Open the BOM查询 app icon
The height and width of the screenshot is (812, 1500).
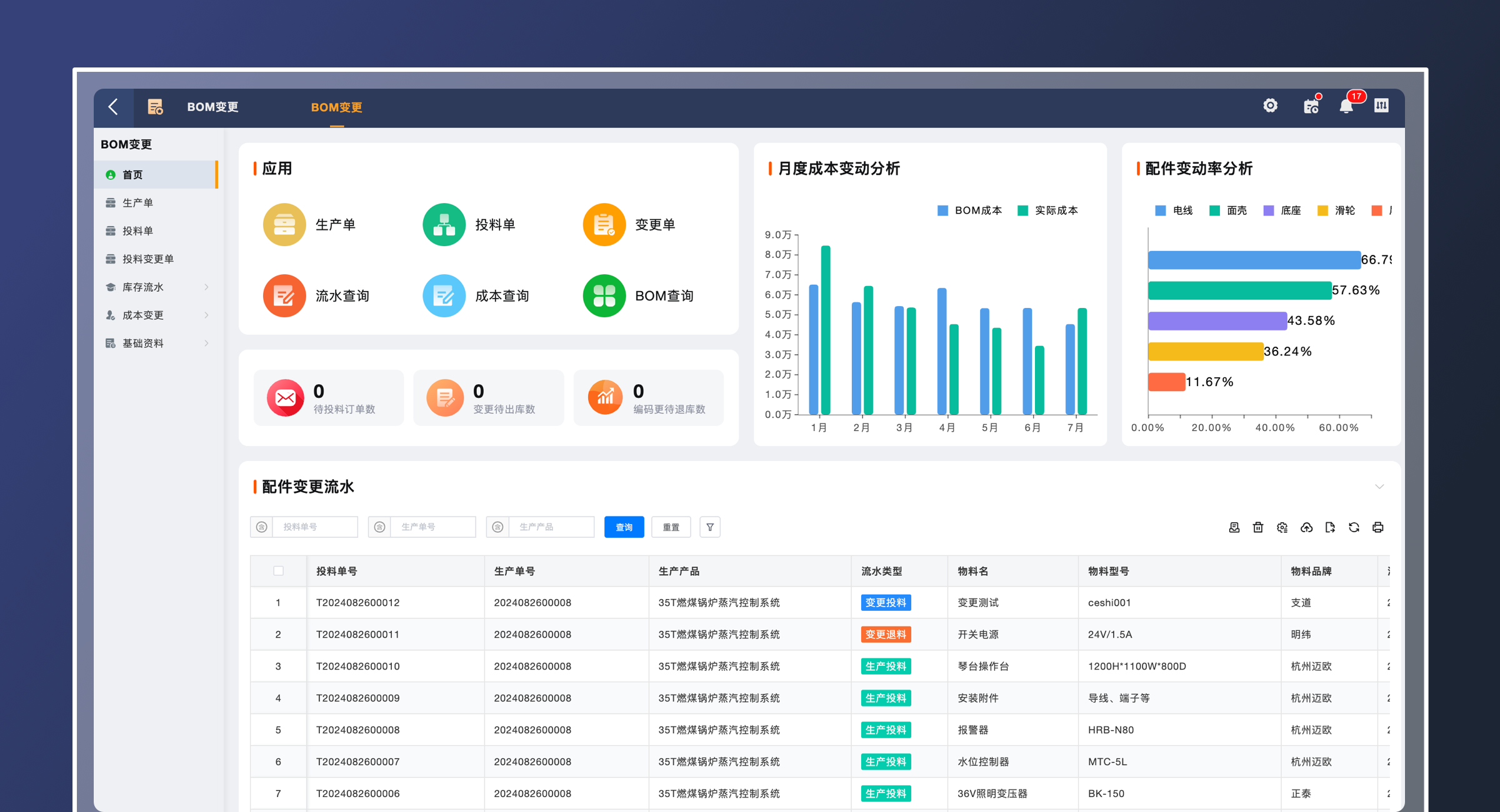point(604,295)
